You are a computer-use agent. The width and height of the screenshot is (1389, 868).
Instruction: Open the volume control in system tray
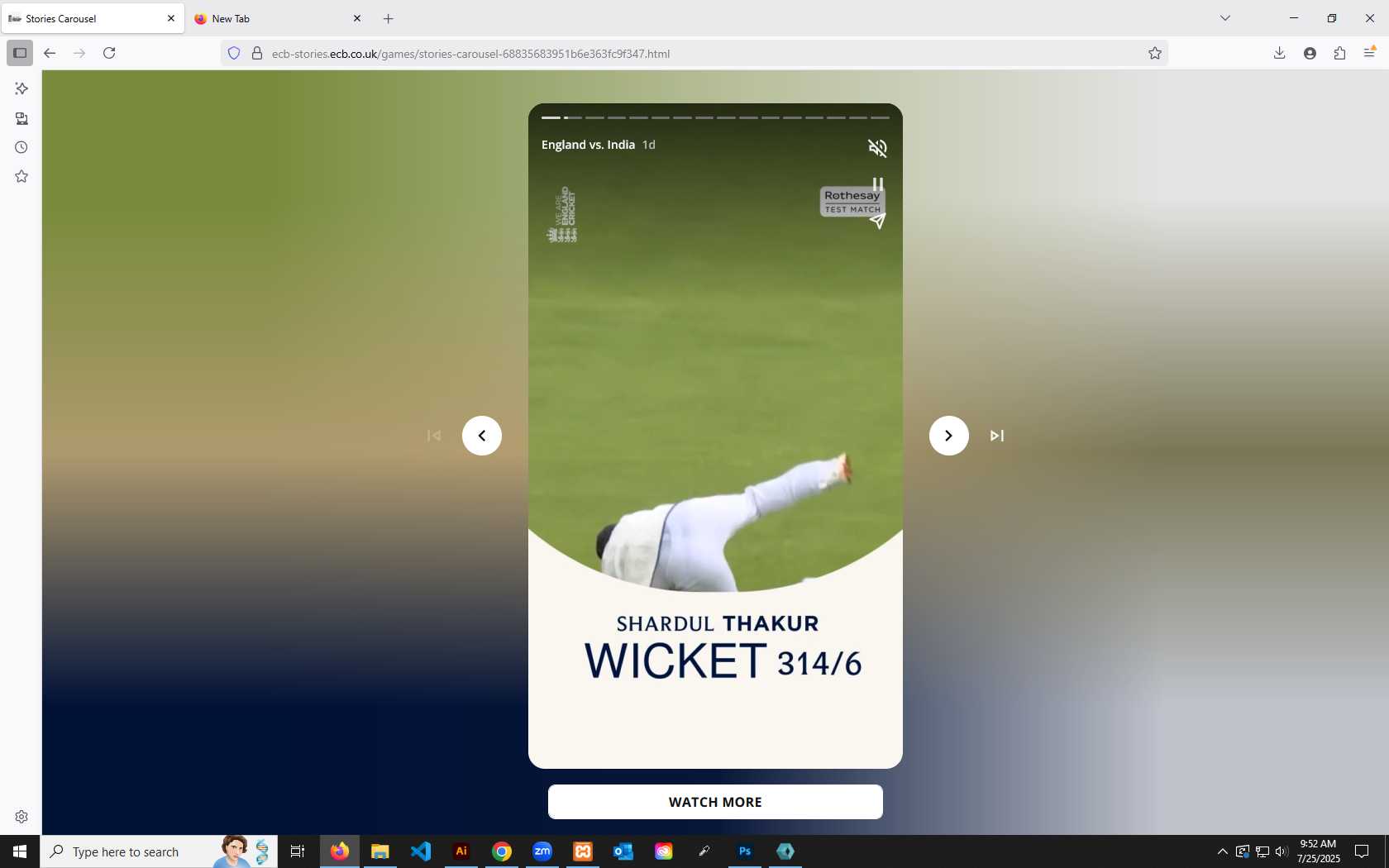click(1282, 851)
